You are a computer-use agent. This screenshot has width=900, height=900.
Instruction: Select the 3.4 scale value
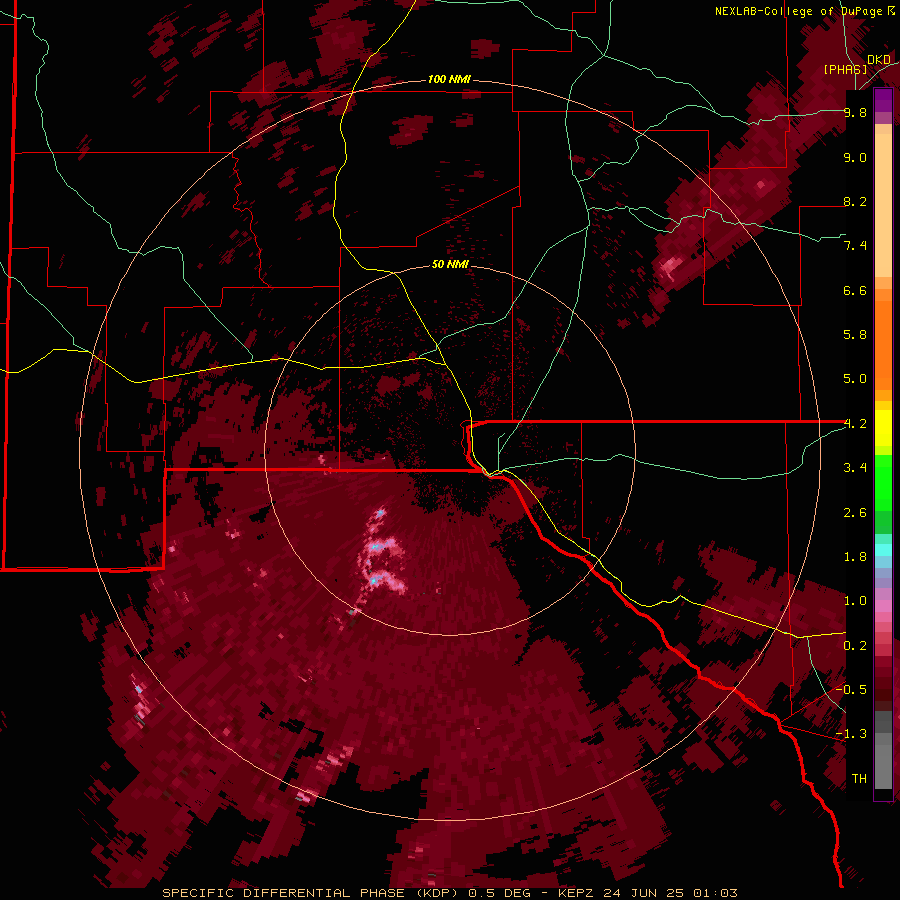855,468
